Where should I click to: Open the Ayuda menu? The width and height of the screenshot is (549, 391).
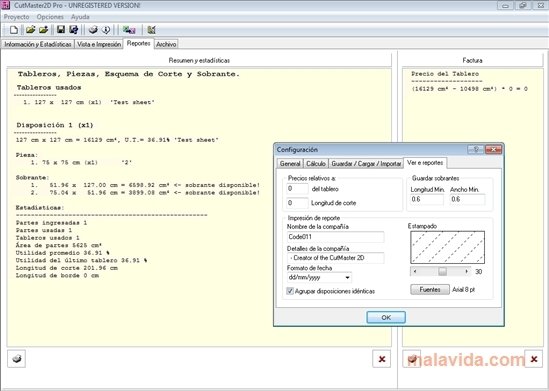[x=80, y=17]
